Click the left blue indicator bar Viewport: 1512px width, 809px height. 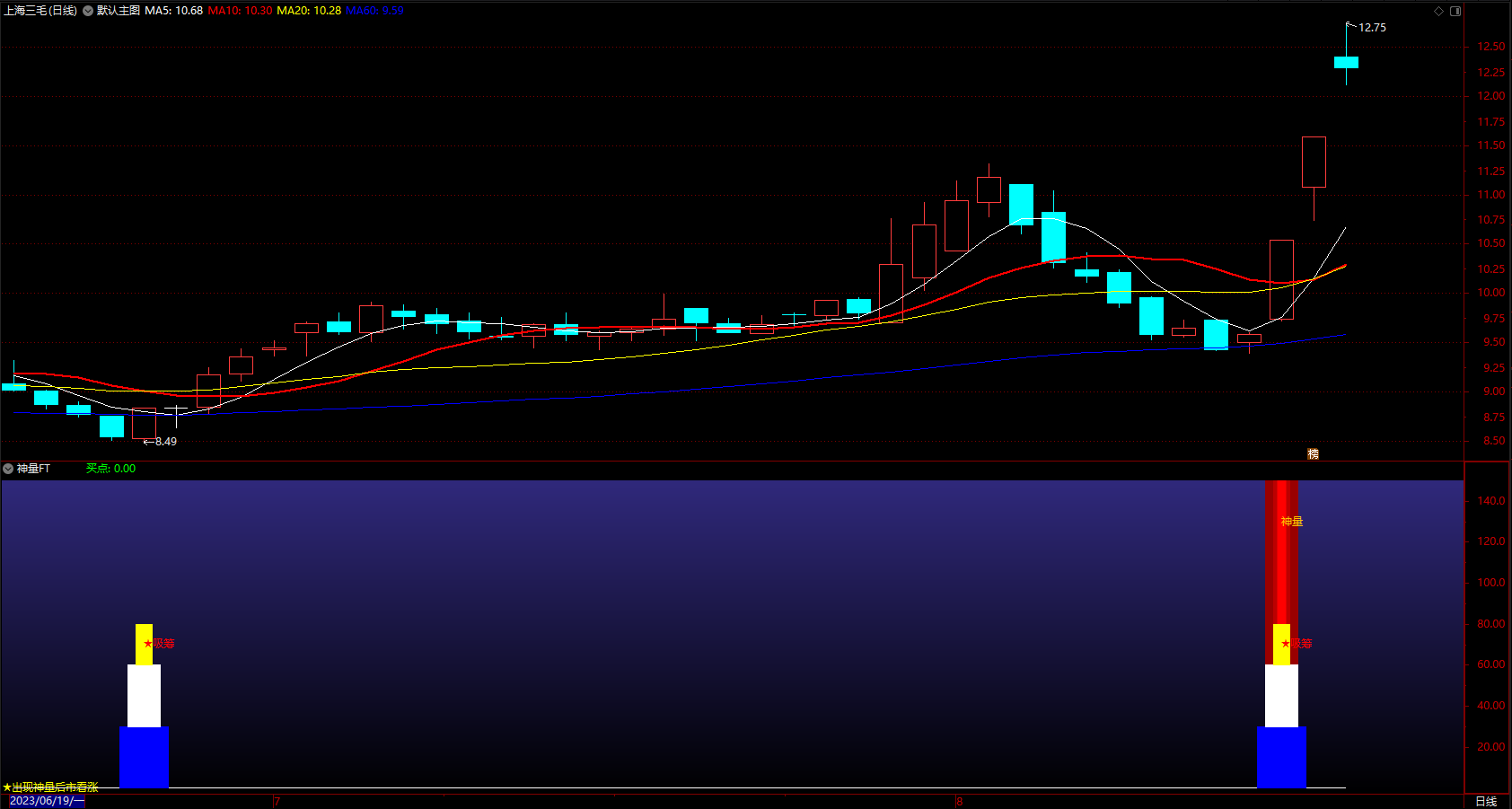click(x=144, y=758)
